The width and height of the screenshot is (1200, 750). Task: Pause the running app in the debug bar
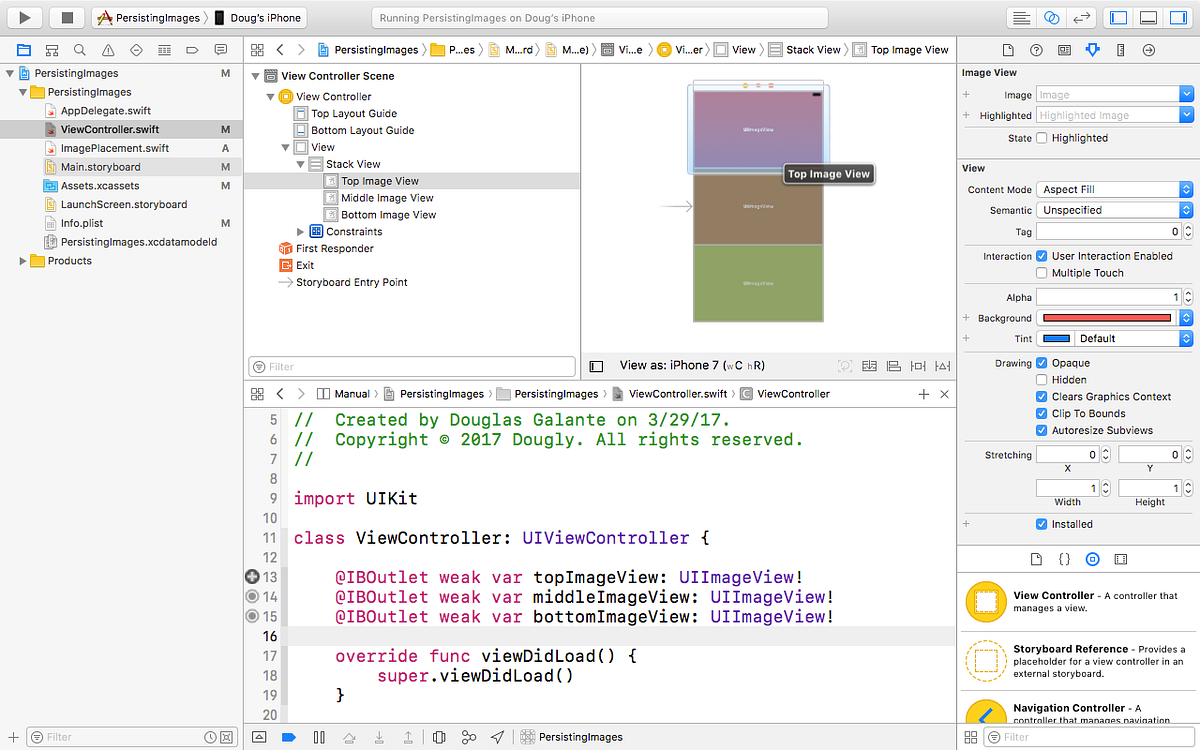pyautogui.click(x=319, y=737)
